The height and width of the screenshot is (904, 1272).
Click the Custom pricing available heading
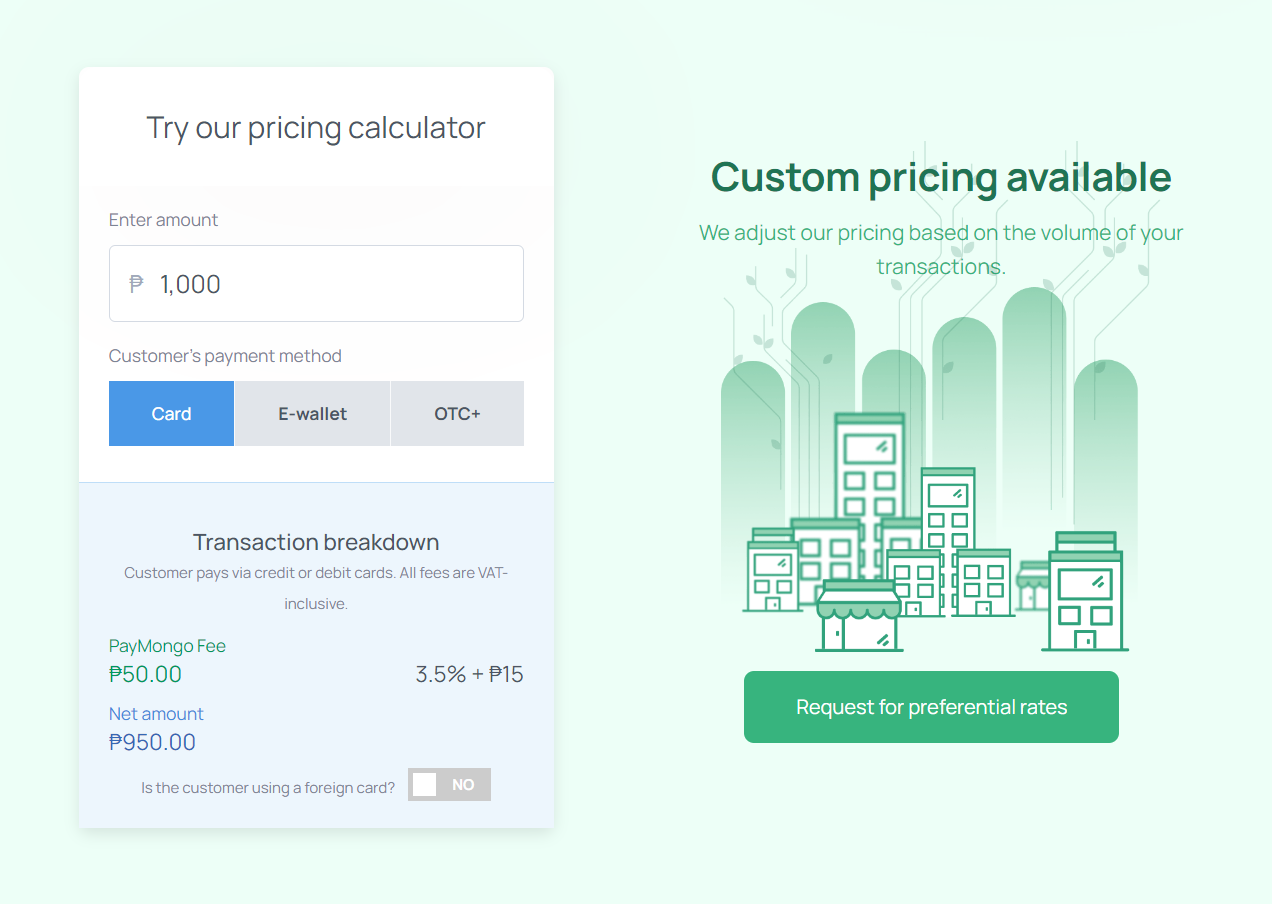click(941, 178)
